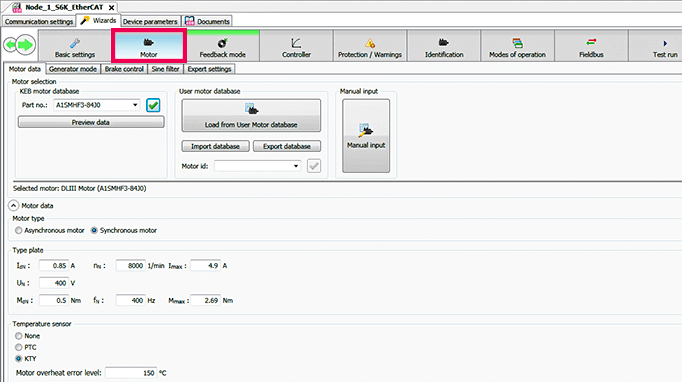Click the Preview data button
682x382 pixels.
pyautogui.click(x=91, y=122)
